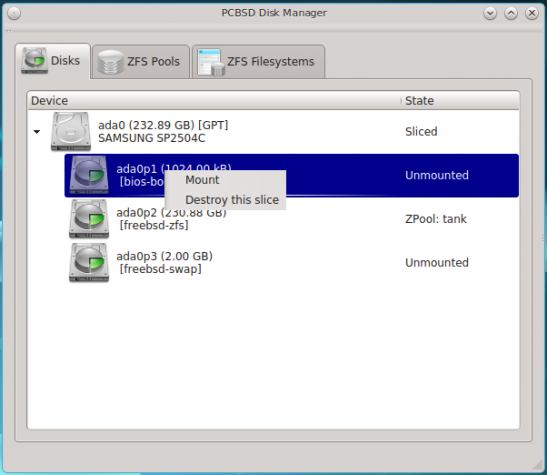Click the ada0 hard drive icon
This screenshot has height=475, width=547.
point(71,131)
